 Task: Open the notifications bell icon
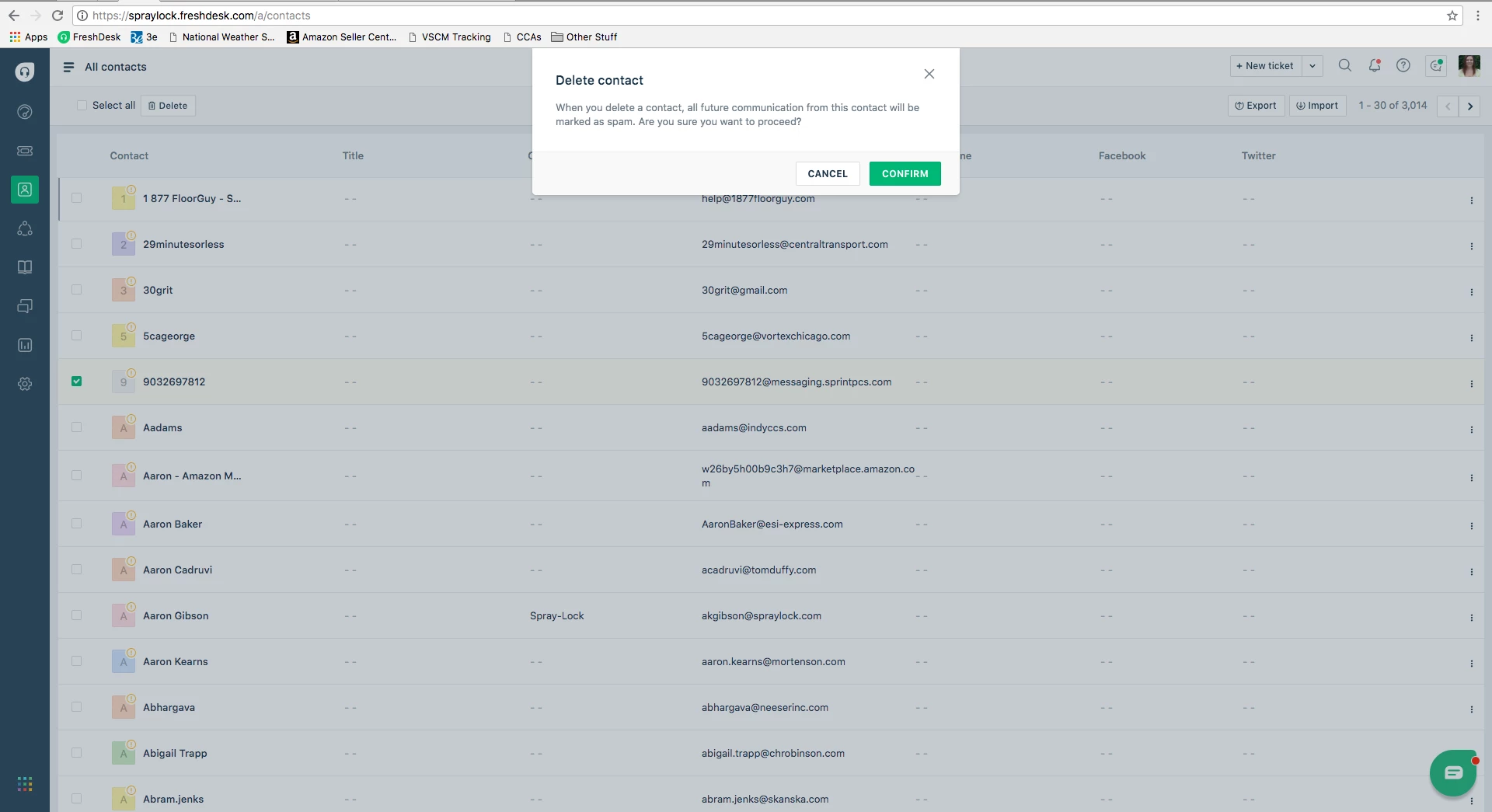(1374, 66)
